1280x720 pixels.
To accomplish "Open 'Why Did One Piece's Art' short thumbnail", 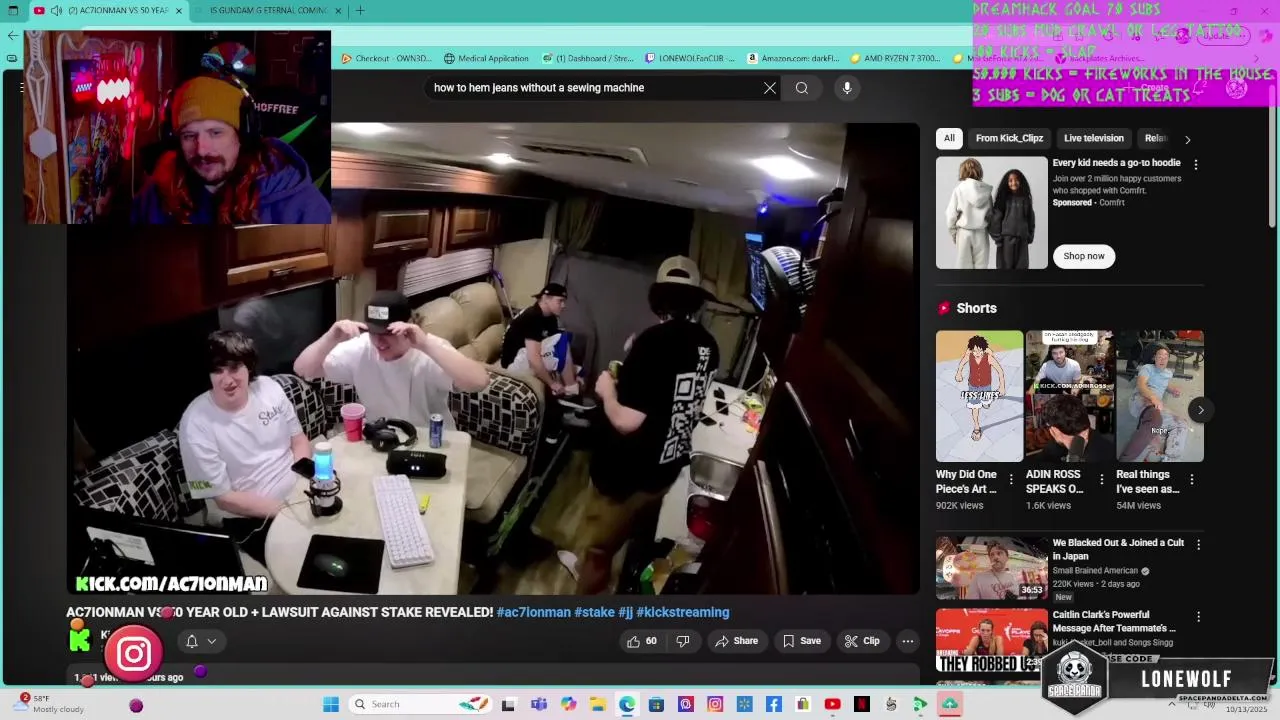I will click(x=979, y=396).
